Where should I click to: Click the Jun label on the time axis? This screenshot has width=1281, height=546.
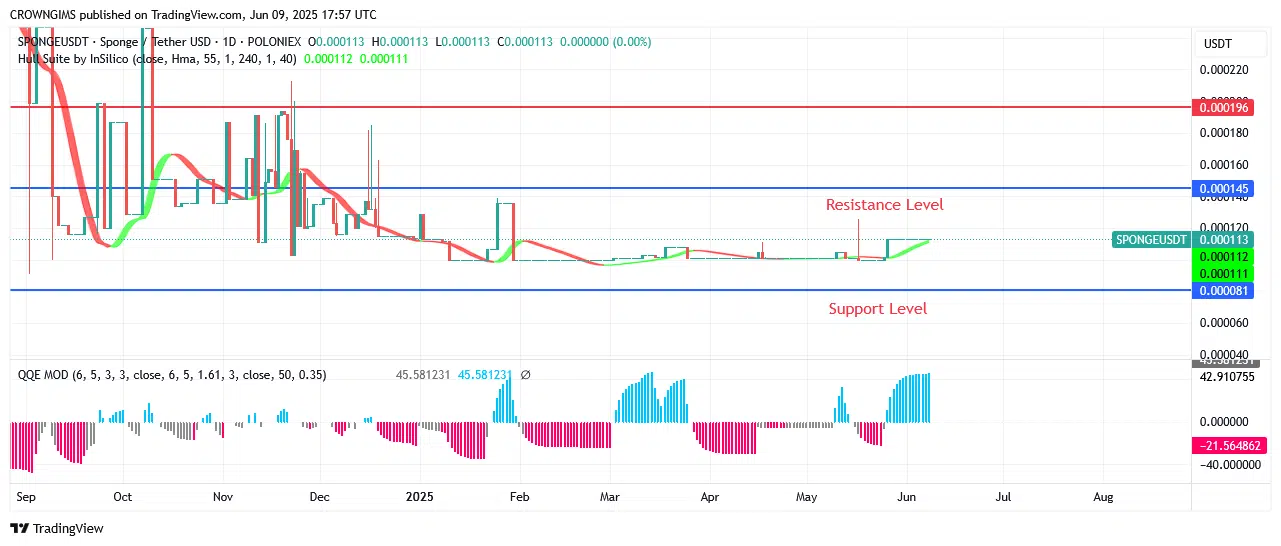pos(906,496)
